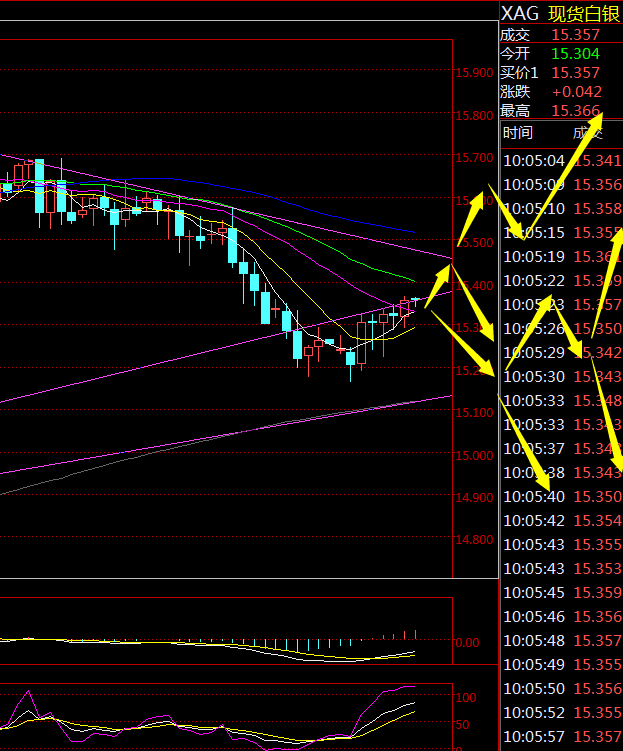This screenshot has width=623, height=751.
Task: Click the 14.800 price axis label
Action: [473, 540]
